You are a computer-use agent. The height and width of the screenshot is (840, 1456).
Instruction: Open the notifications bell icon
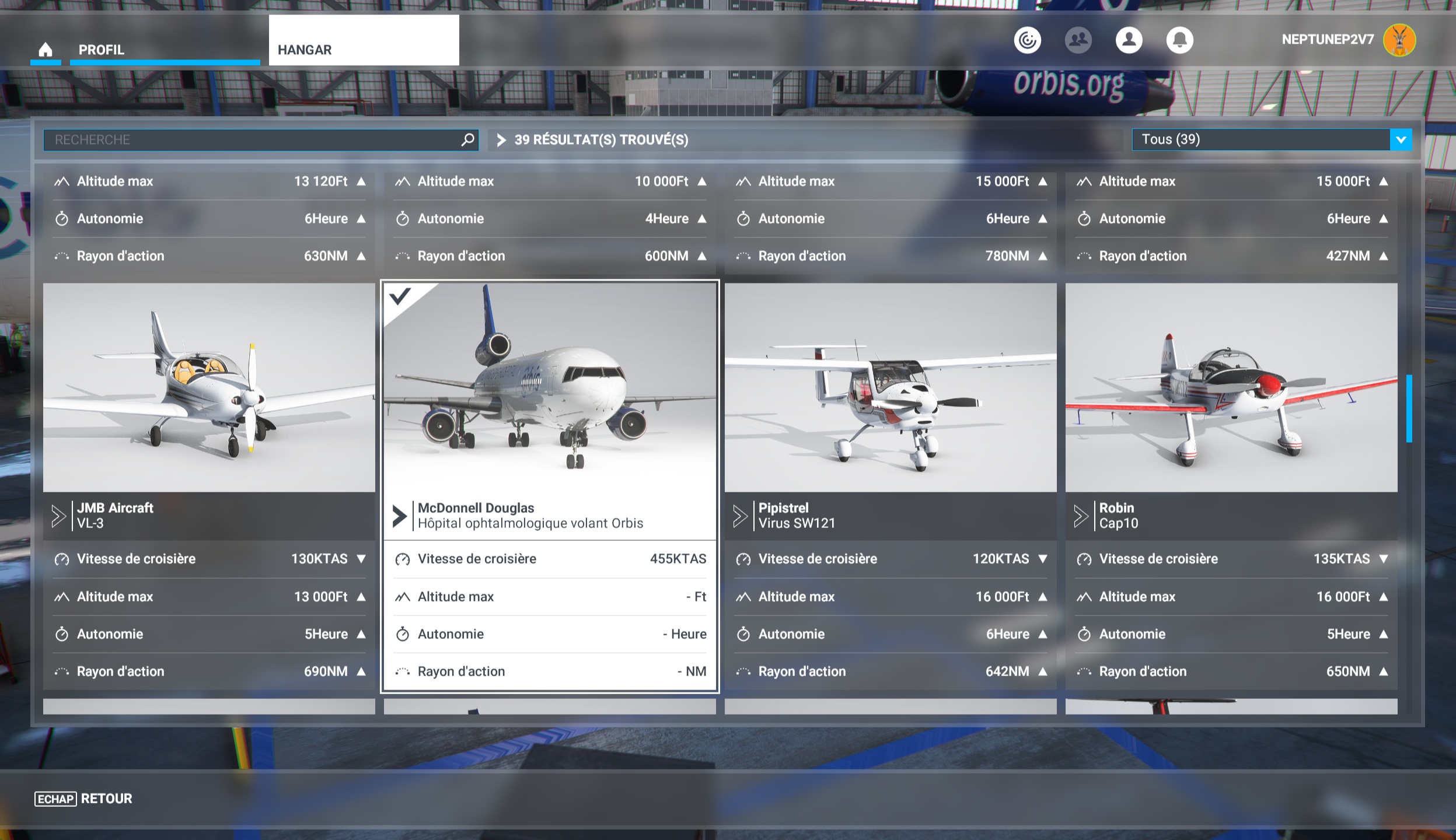(x=1179, y=40)
